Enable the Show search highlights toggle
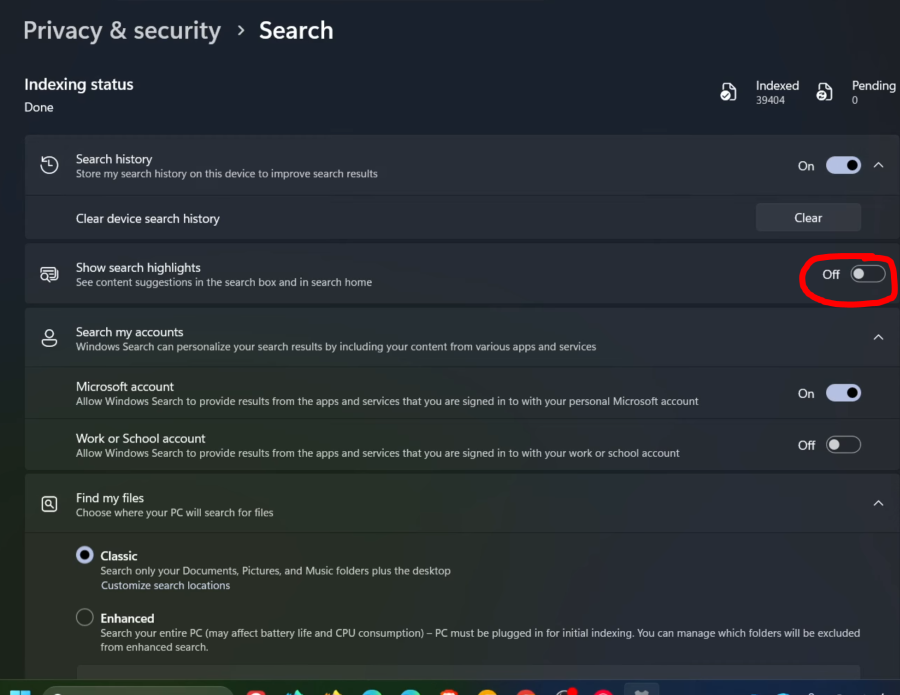900x695 pixels. 867,274
